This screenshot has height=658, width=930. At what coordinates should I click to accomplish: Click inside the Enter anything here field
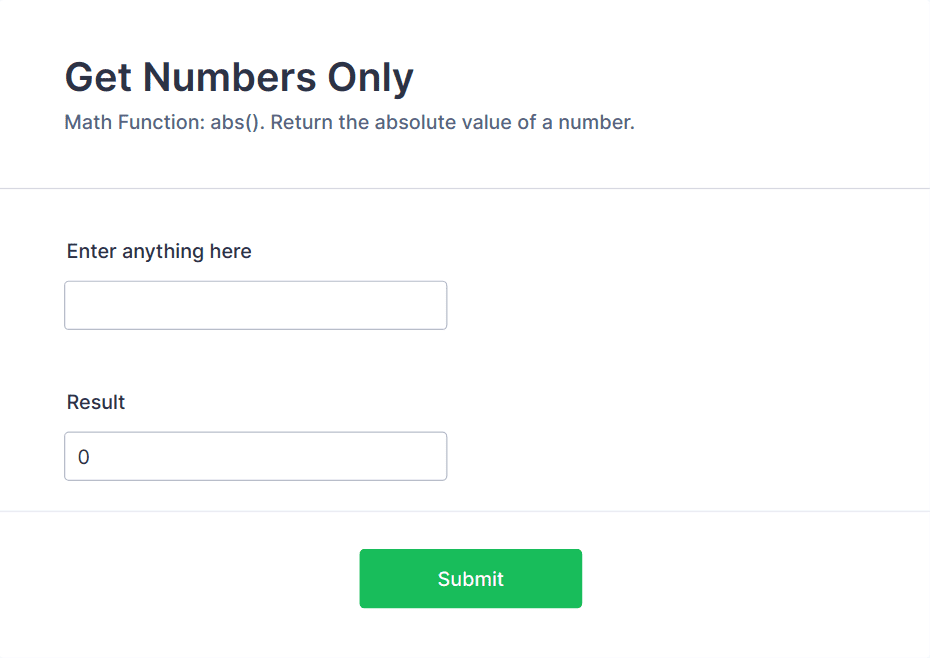255,305
